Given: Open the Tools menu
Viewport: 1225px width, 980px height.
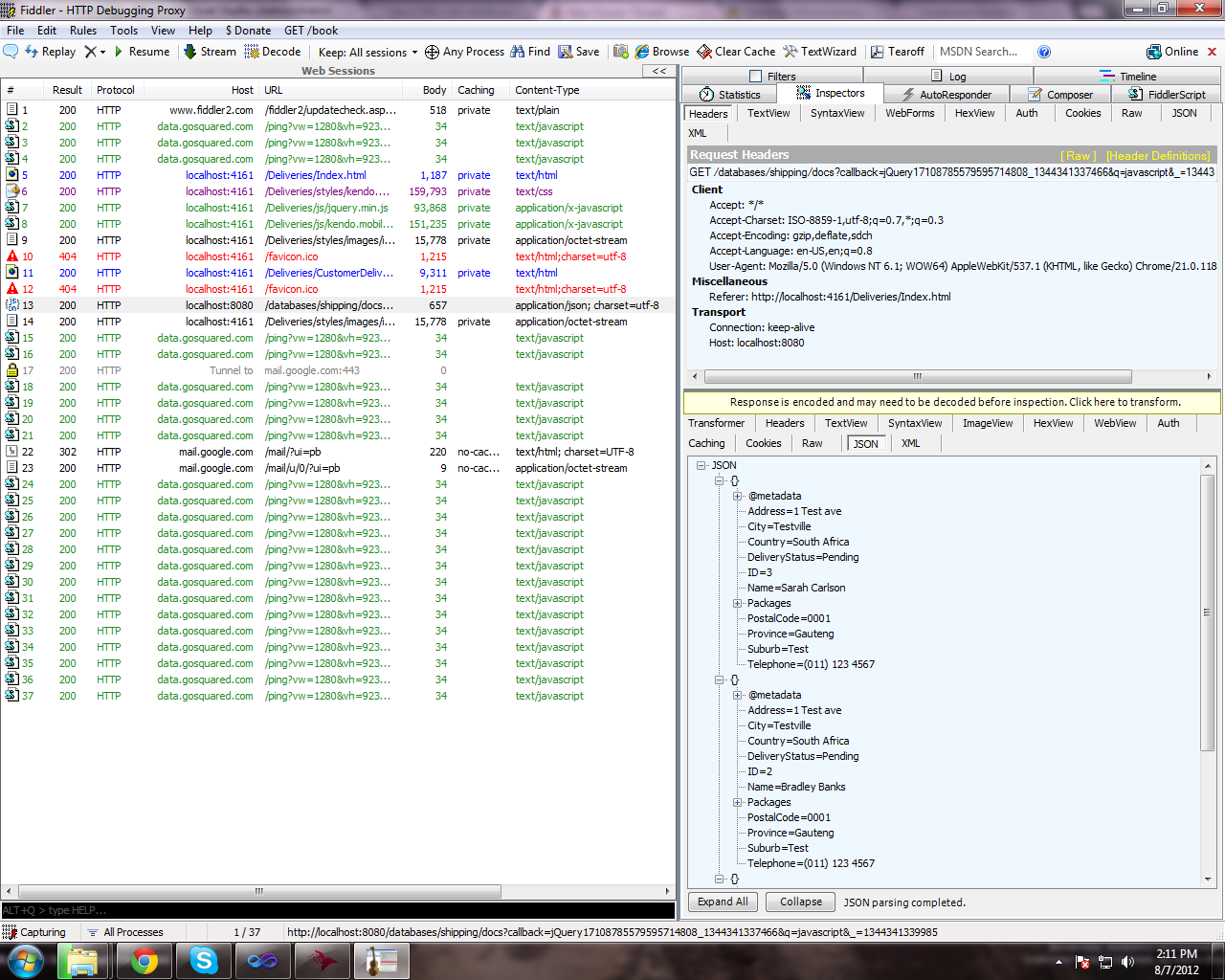Looking at the screenshot, I should coord(123,31).
